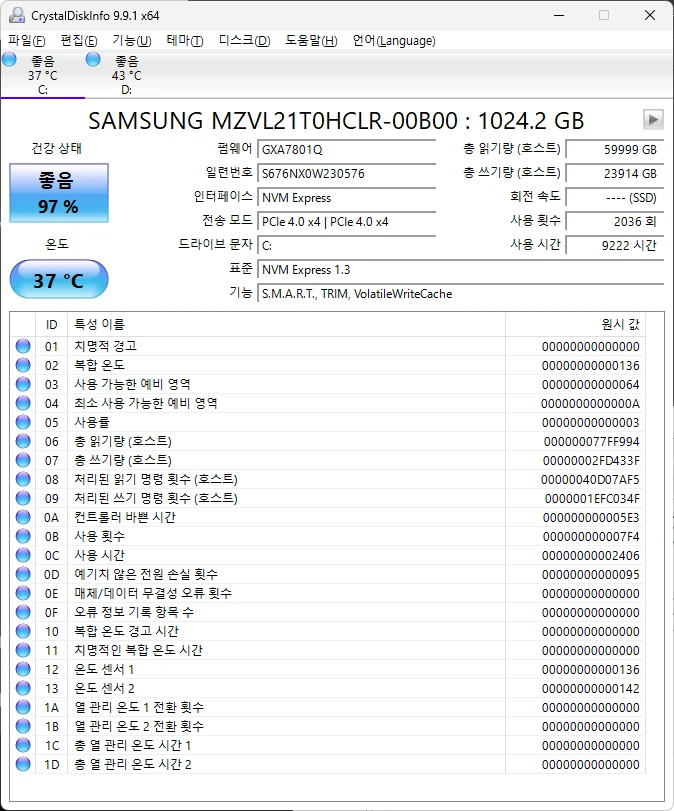The width and height of the screenshot is (674, 811).
Task: Click status icon for 온도 센서 1 row
Action: point(23,669)
